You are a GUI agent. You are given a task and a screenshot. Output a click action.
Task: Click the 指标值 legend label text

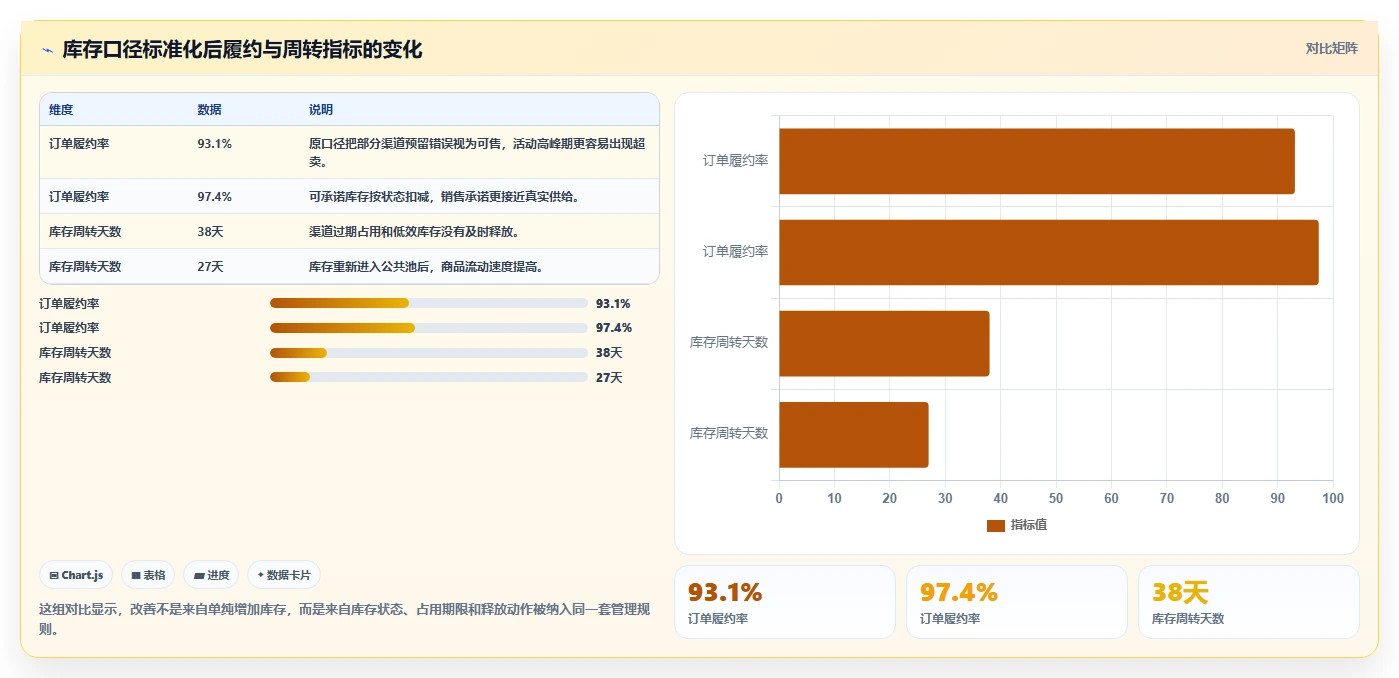click(x=1028, y=525)
